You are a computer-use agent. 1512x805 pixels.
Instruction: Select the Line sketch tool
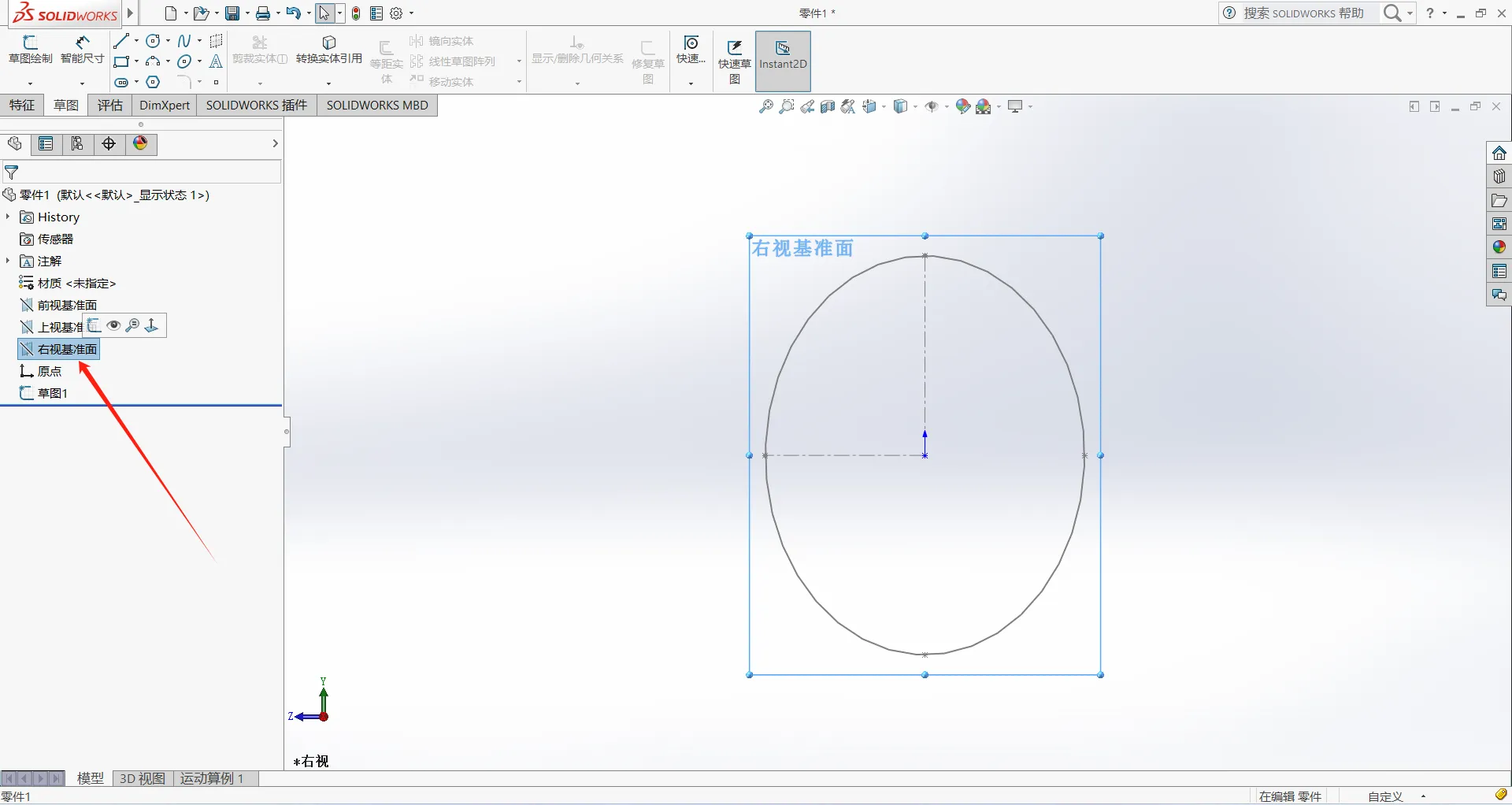pos(120,41)
